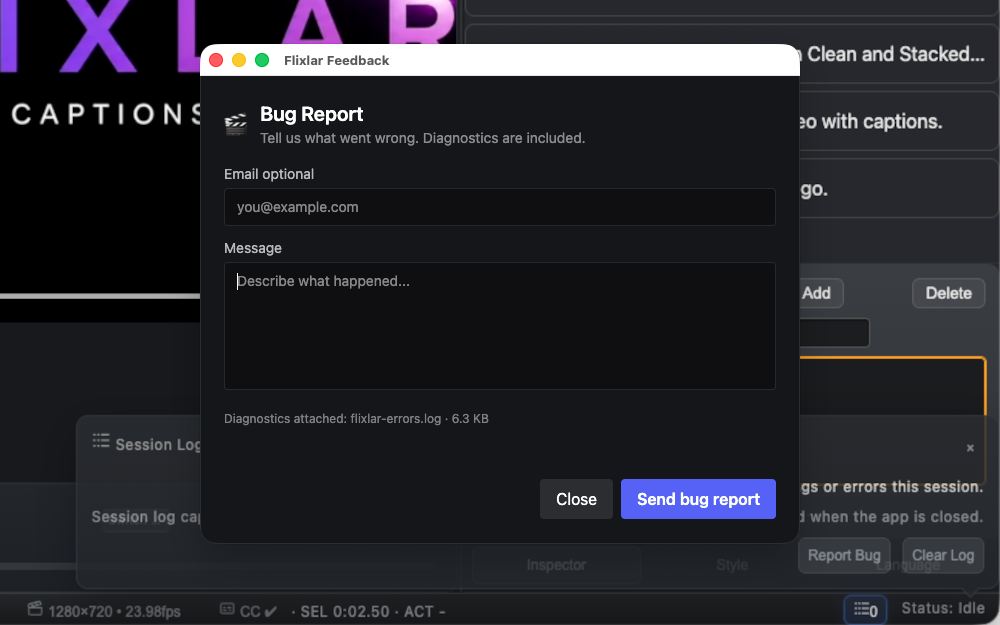
Task: Click the video playback progress bar
Action: 100,296
